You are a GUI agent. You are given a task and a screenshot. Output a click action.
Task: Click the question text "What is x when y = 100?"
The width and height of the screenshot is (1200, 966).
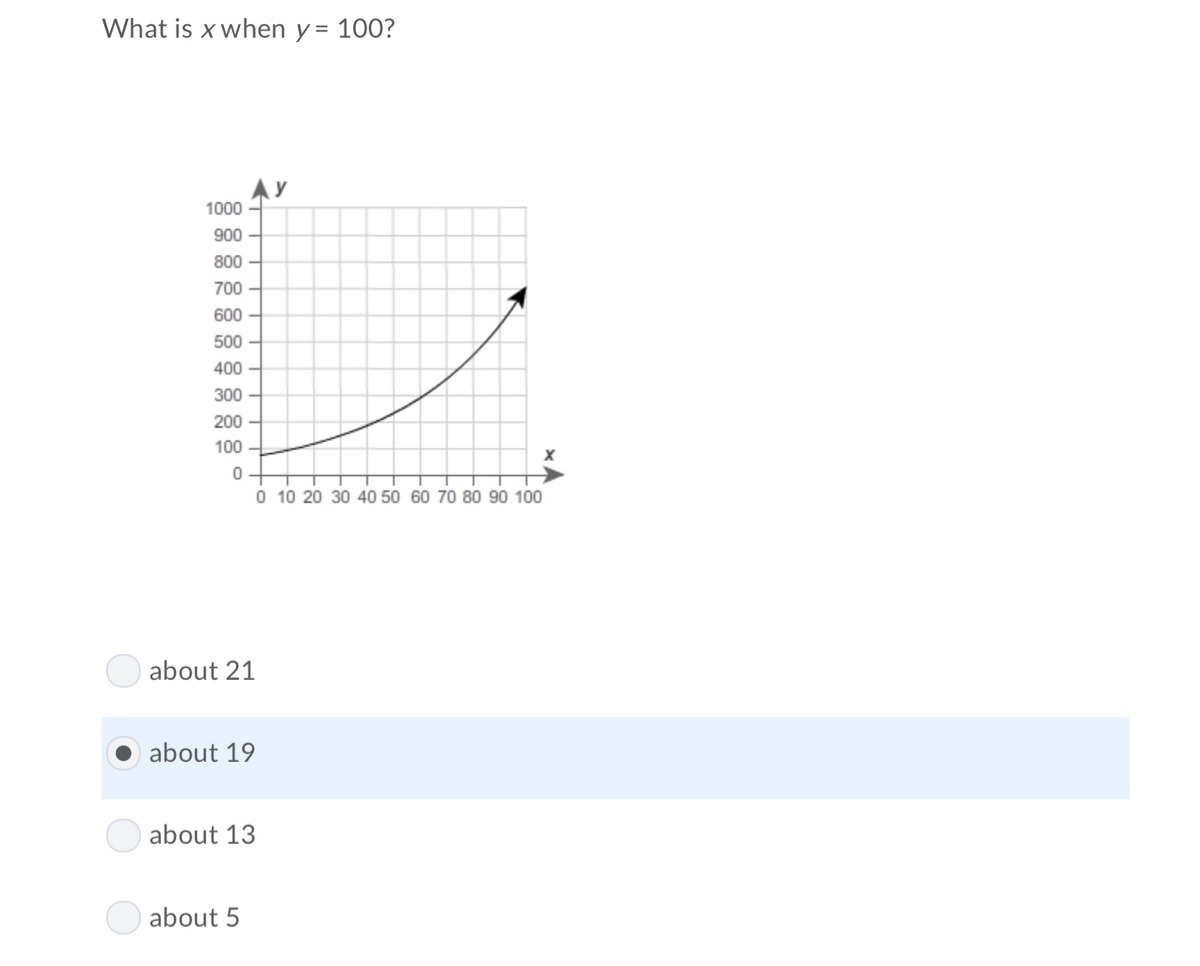coord(248,29)
